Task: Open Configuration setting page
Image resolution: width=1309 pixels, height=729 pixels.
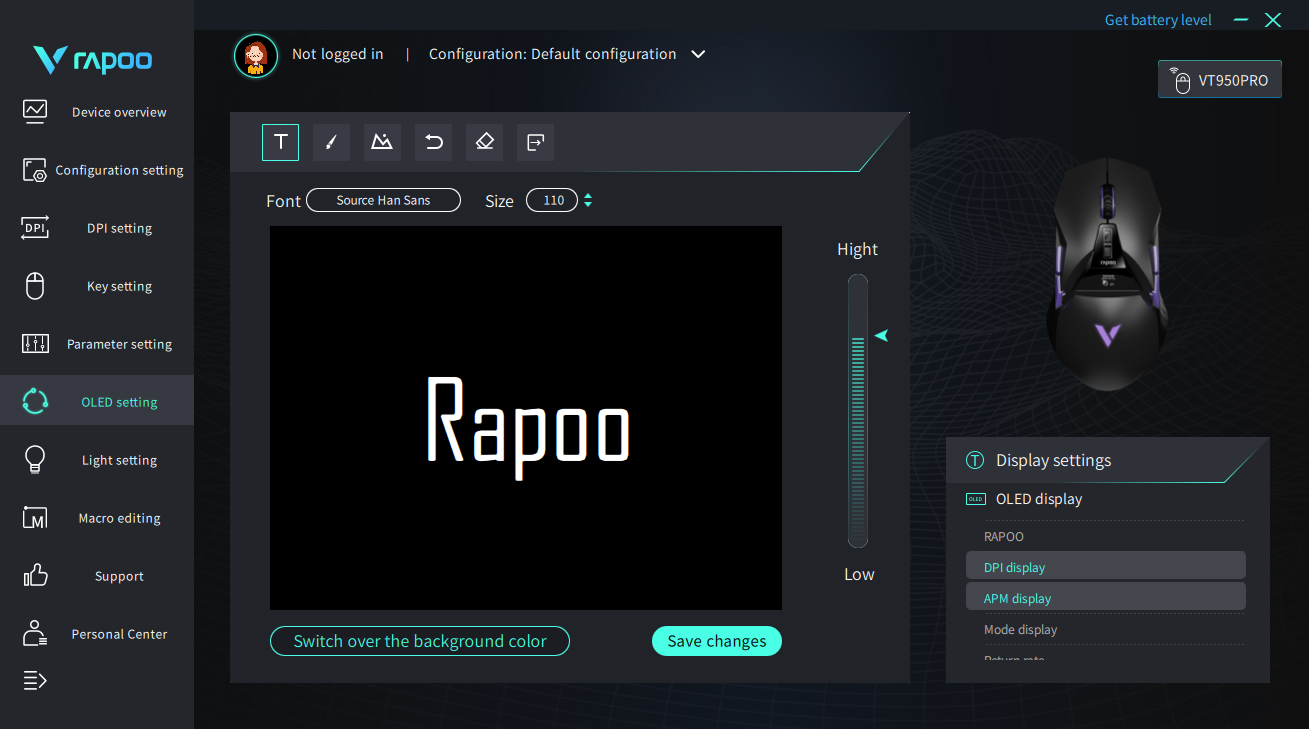Action: click(119, 170)
